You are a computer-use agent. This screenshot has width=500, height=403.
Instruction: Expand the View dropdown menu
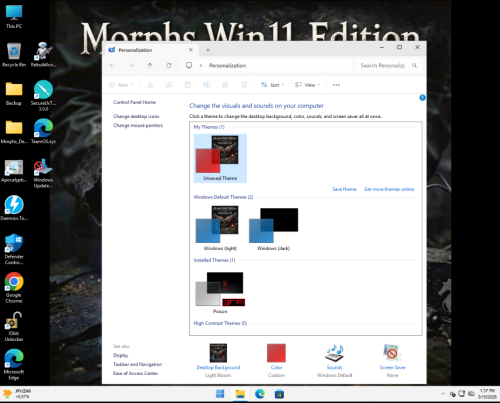tap(307, 85)
